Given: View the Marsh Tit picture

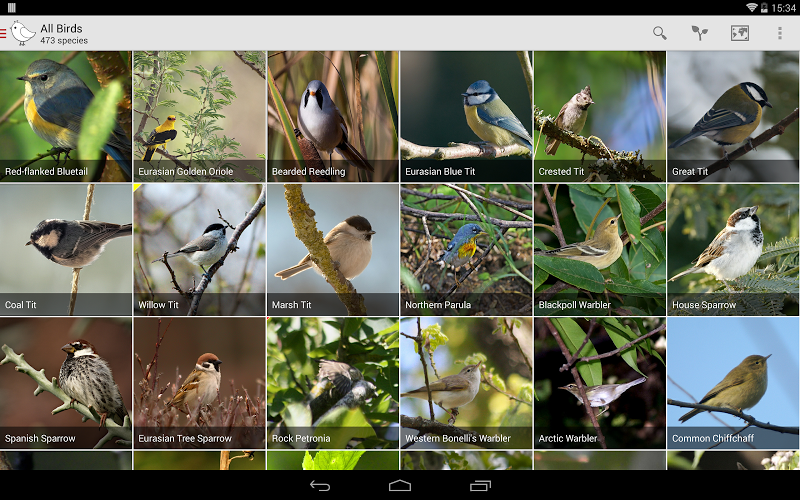Looking at the screenshot, I should (333, 250).
